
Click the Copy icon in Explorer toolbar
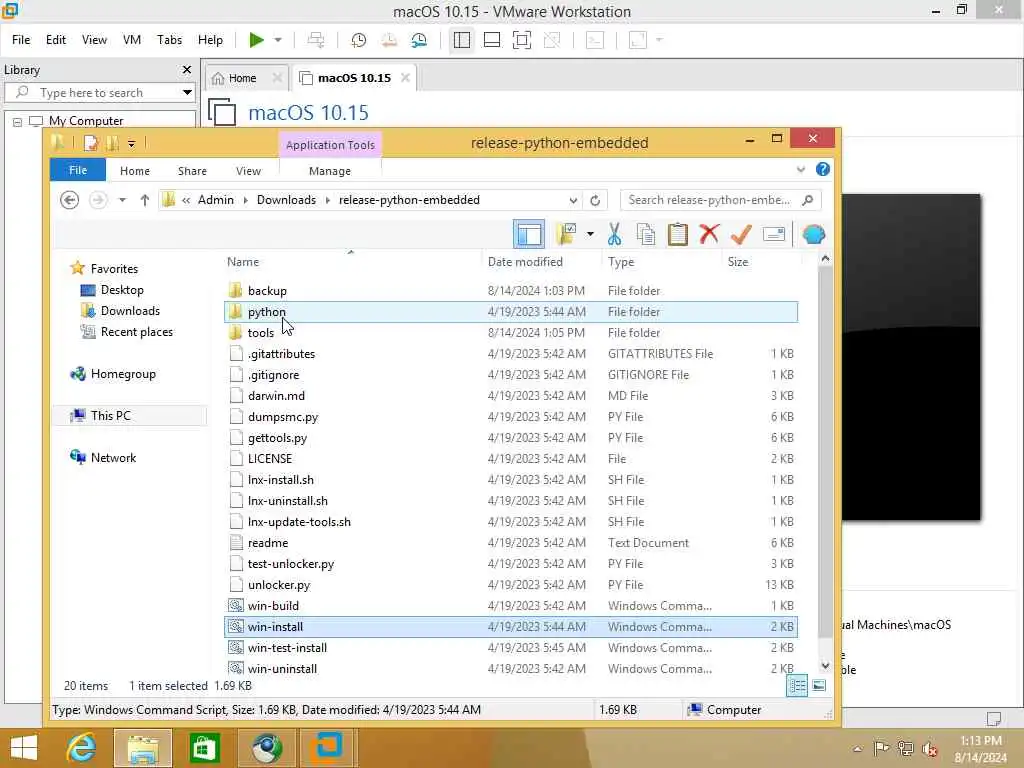click(x=646, y=234)
